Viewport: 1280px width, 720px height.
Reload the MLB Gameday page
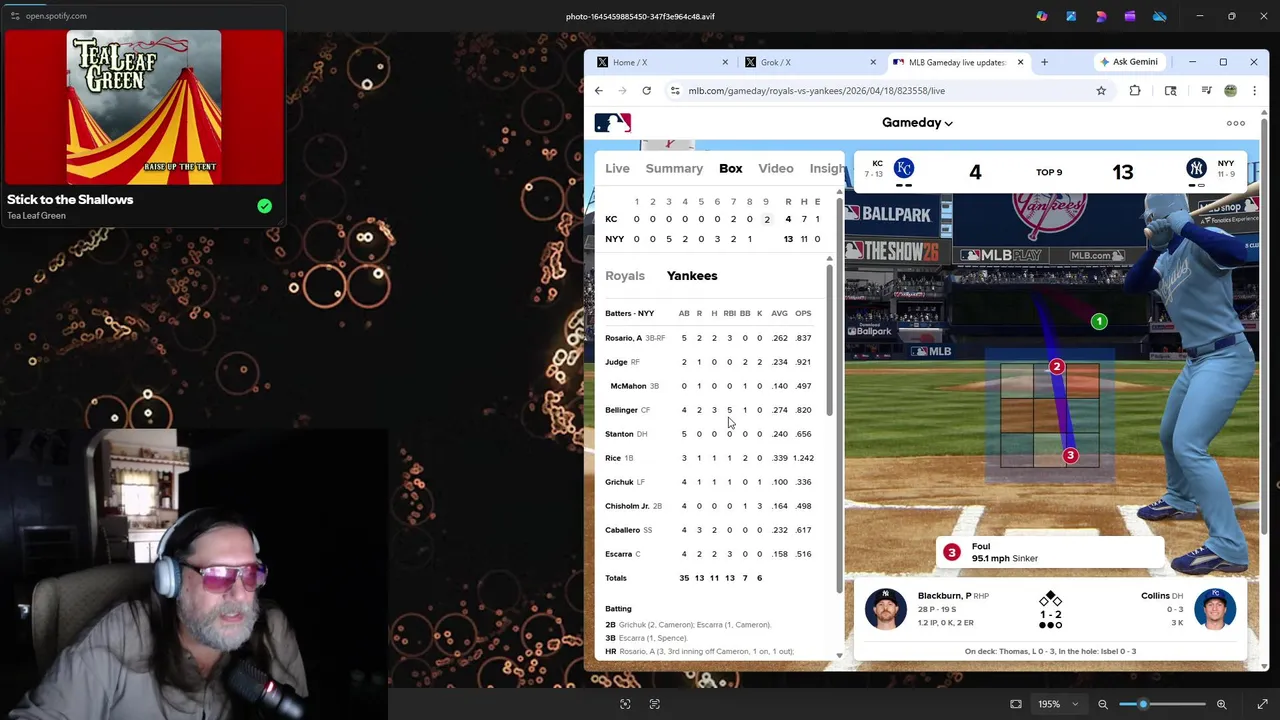point(647,91)
